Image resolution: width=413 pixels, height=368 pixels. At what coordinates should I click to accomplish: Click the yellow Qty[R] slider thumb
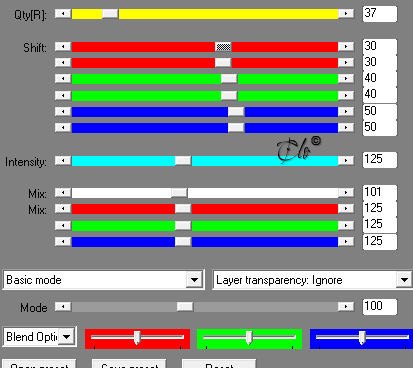(110, 14)
